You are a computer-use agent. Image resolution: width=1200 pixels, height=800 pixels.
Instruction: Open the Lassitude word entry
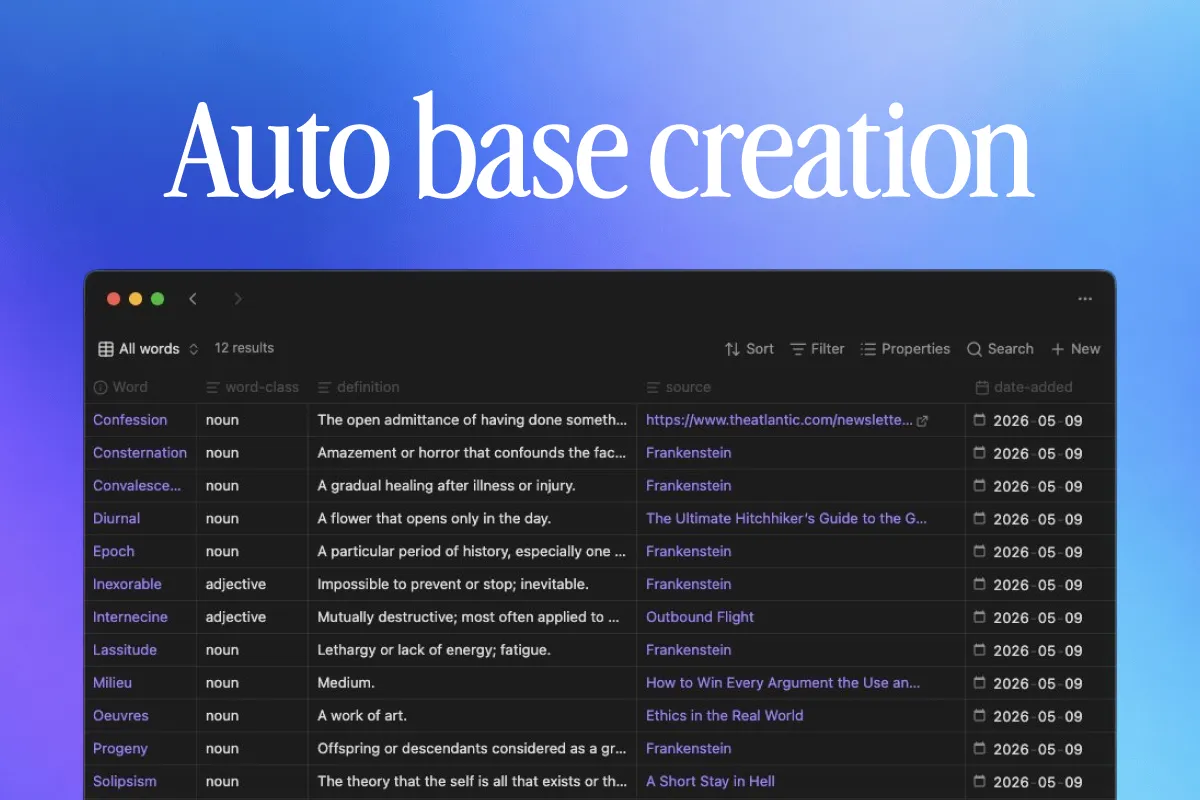point(125,650)
